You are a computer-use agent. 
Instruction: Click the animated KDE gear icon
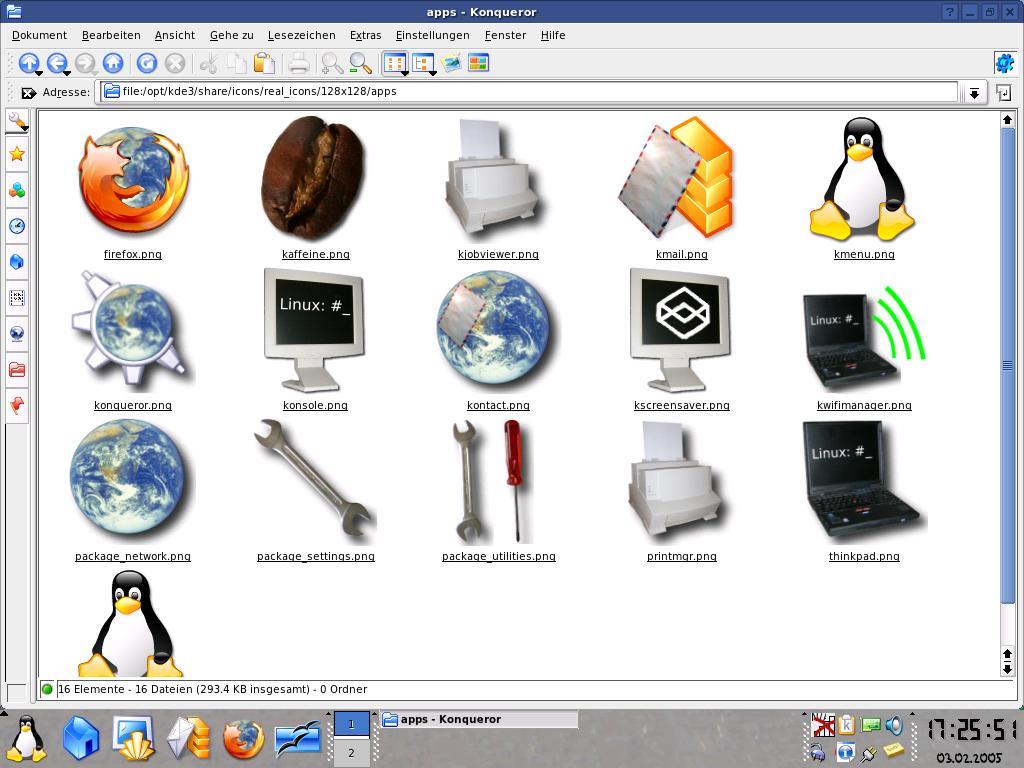pyautogui.click(x=1004, y=63)
